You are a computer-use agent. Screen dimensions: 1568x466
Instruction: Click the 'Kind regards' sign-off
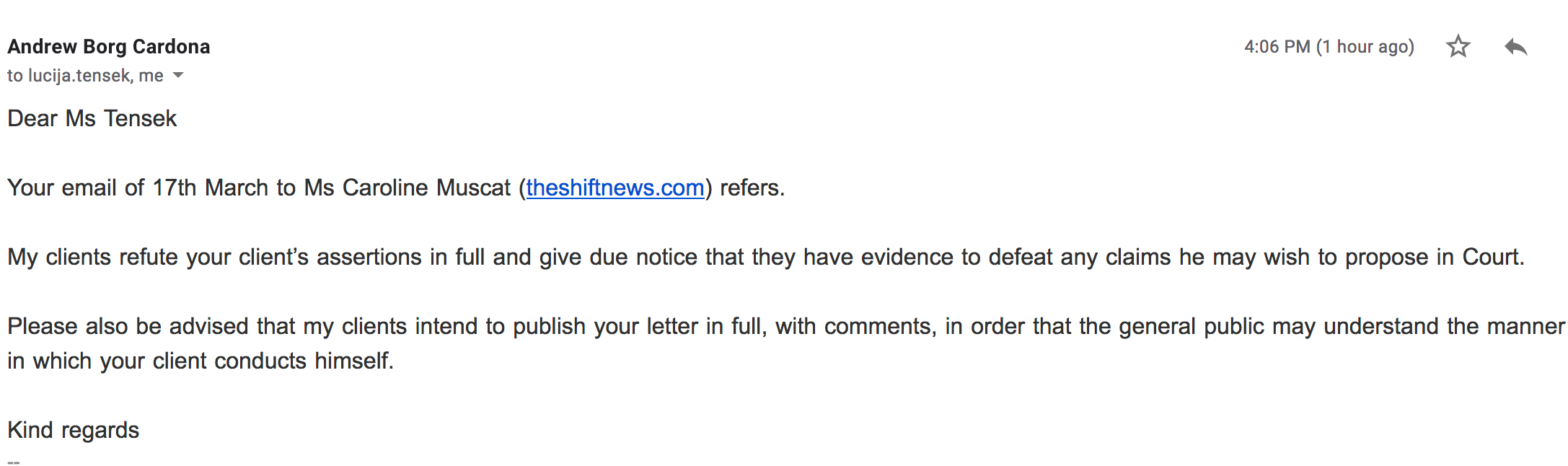74,430
